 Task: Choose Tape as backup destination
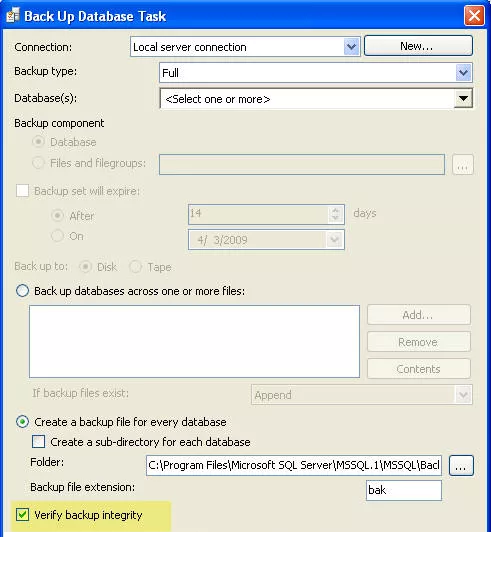136,267
